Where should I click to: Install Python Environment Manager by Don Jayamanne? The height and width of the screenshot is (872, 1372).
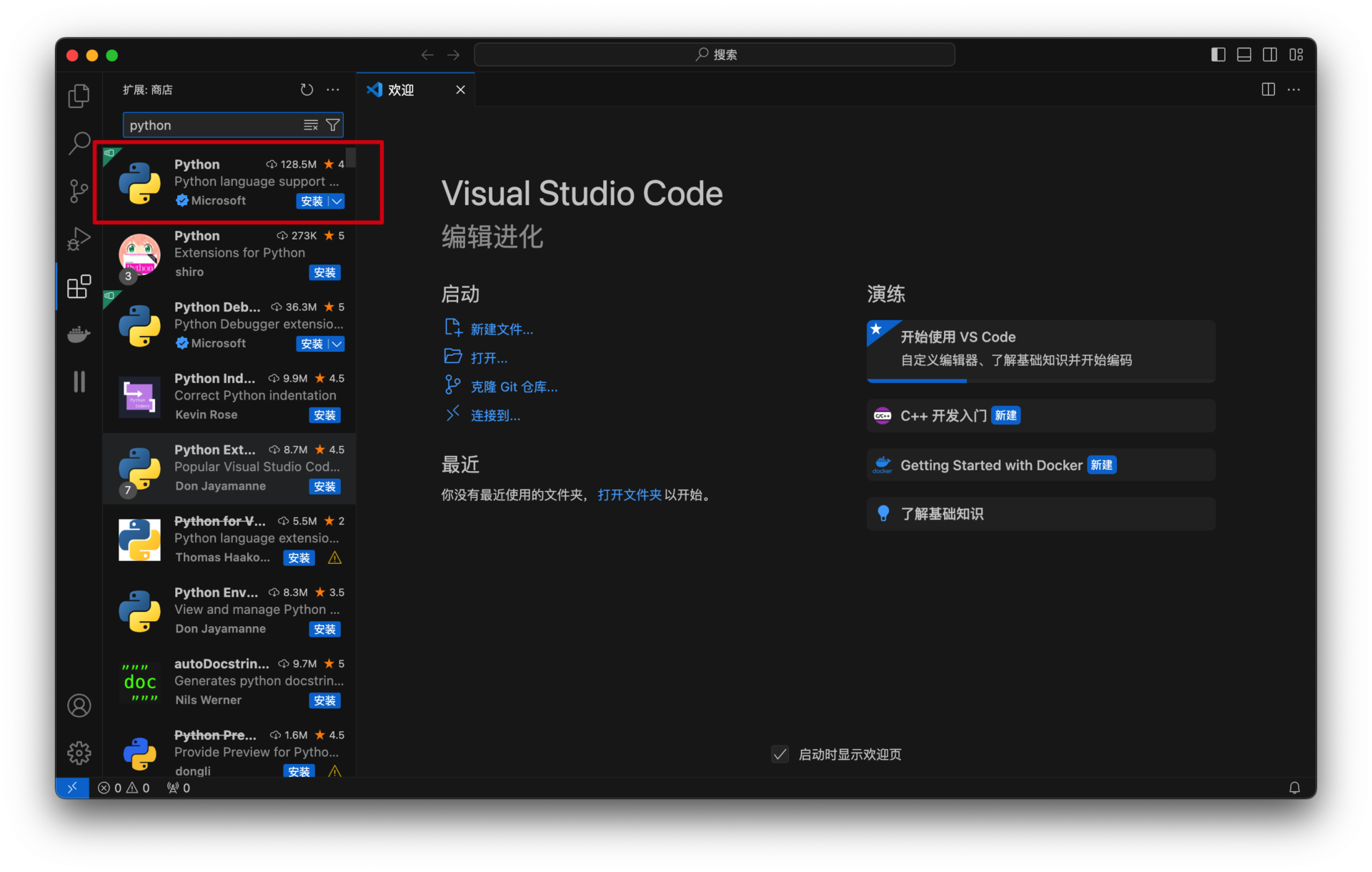click(324, 629)
